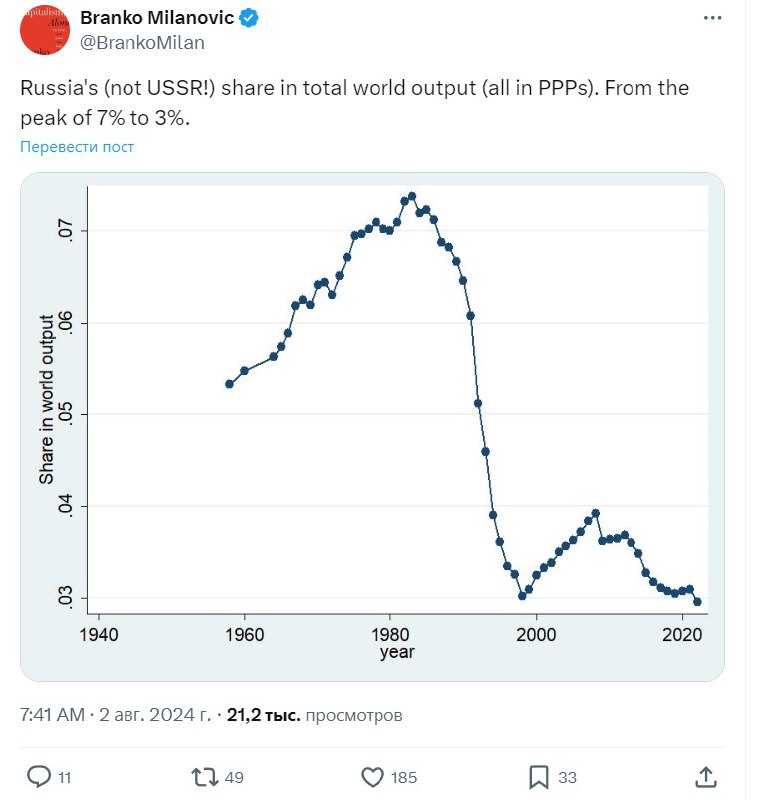Click the 'Share in world output' axis label
The width and height of the screenshot is (759, 800).
(x=46, y=399)
